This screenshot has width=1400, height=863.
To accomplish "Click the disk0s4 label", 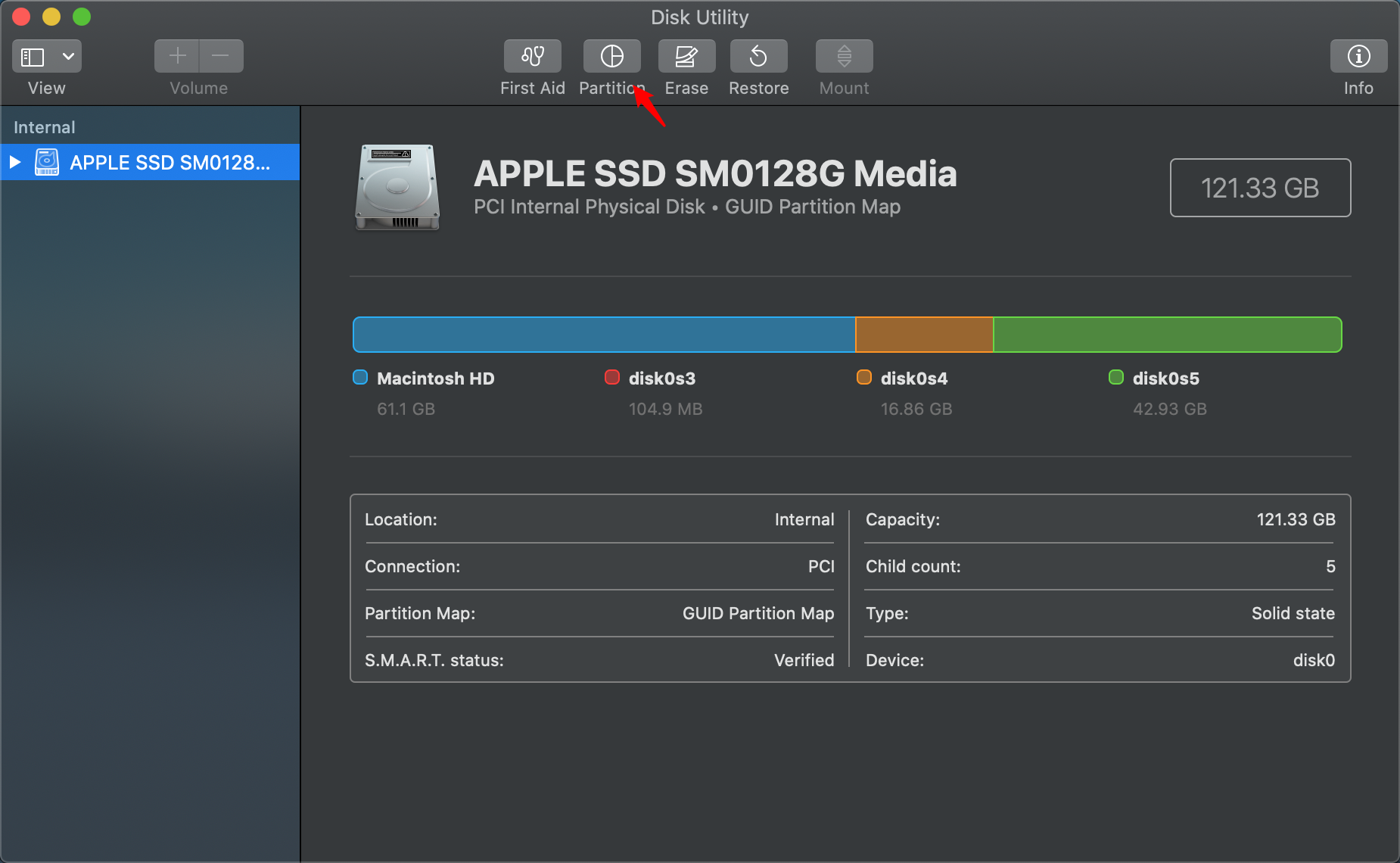I will (x=914, y=379).
